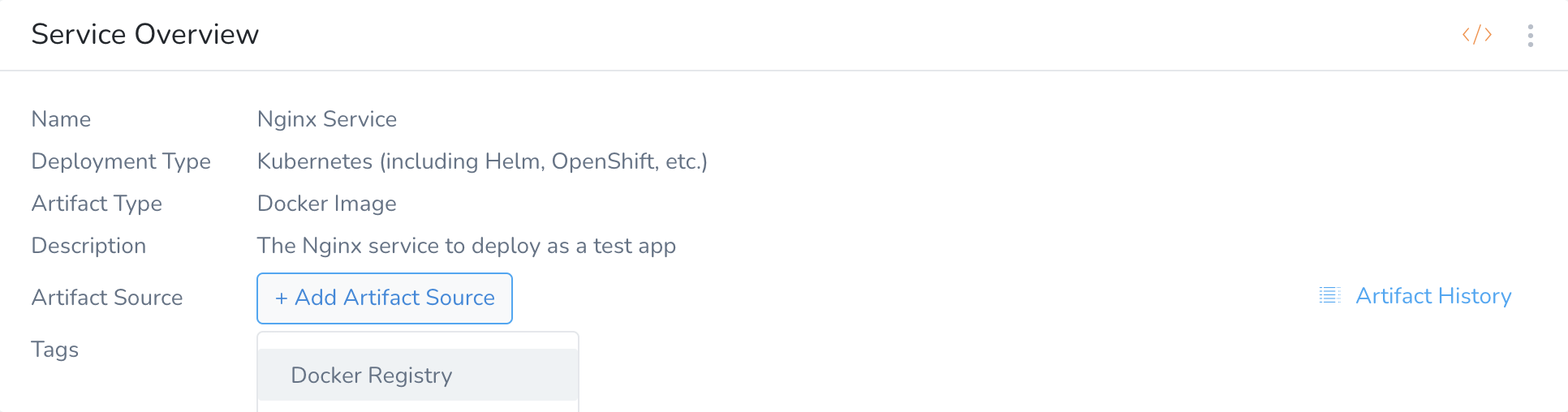Click the plus sign in Add Artifact Source
The width and height of the screenshot is (1568, 412).
click(282, 298)
